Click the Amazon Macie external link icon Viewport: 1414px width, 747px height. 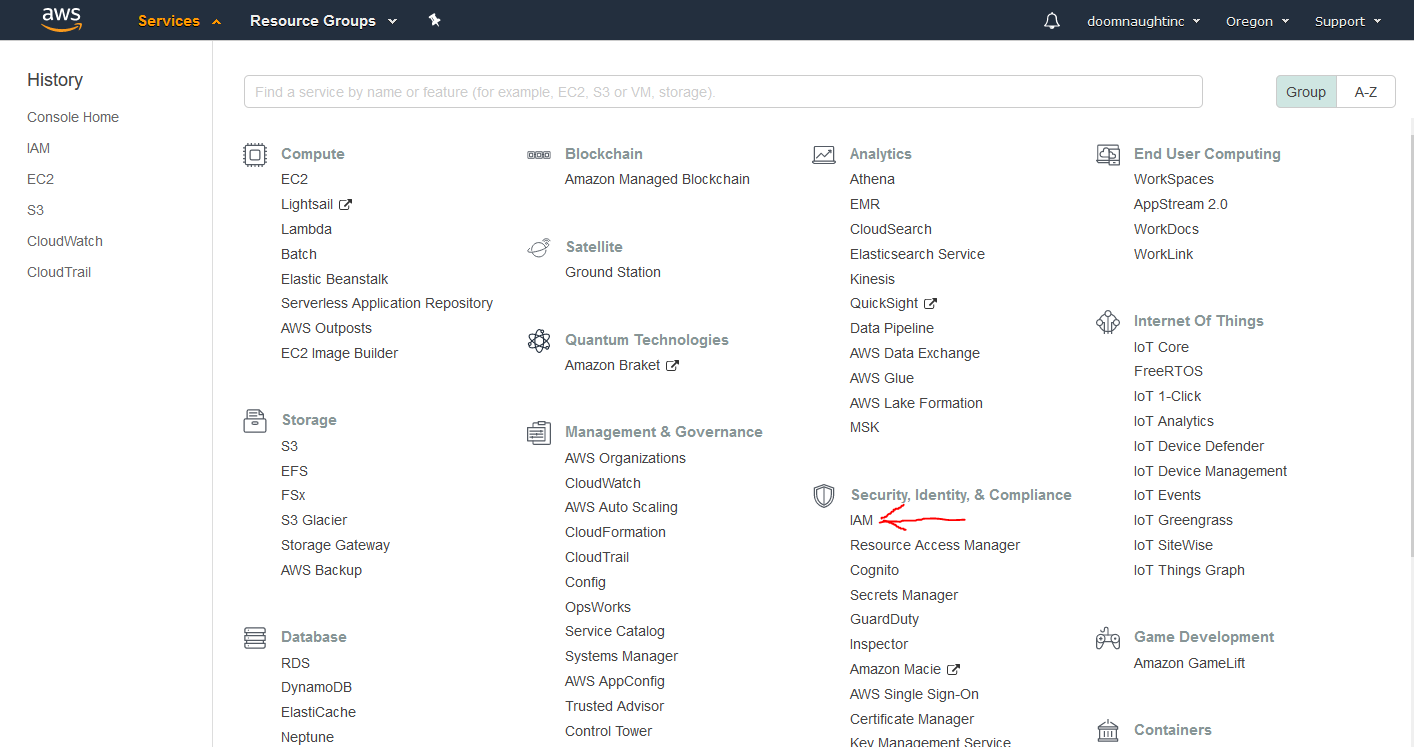(954, 670)
